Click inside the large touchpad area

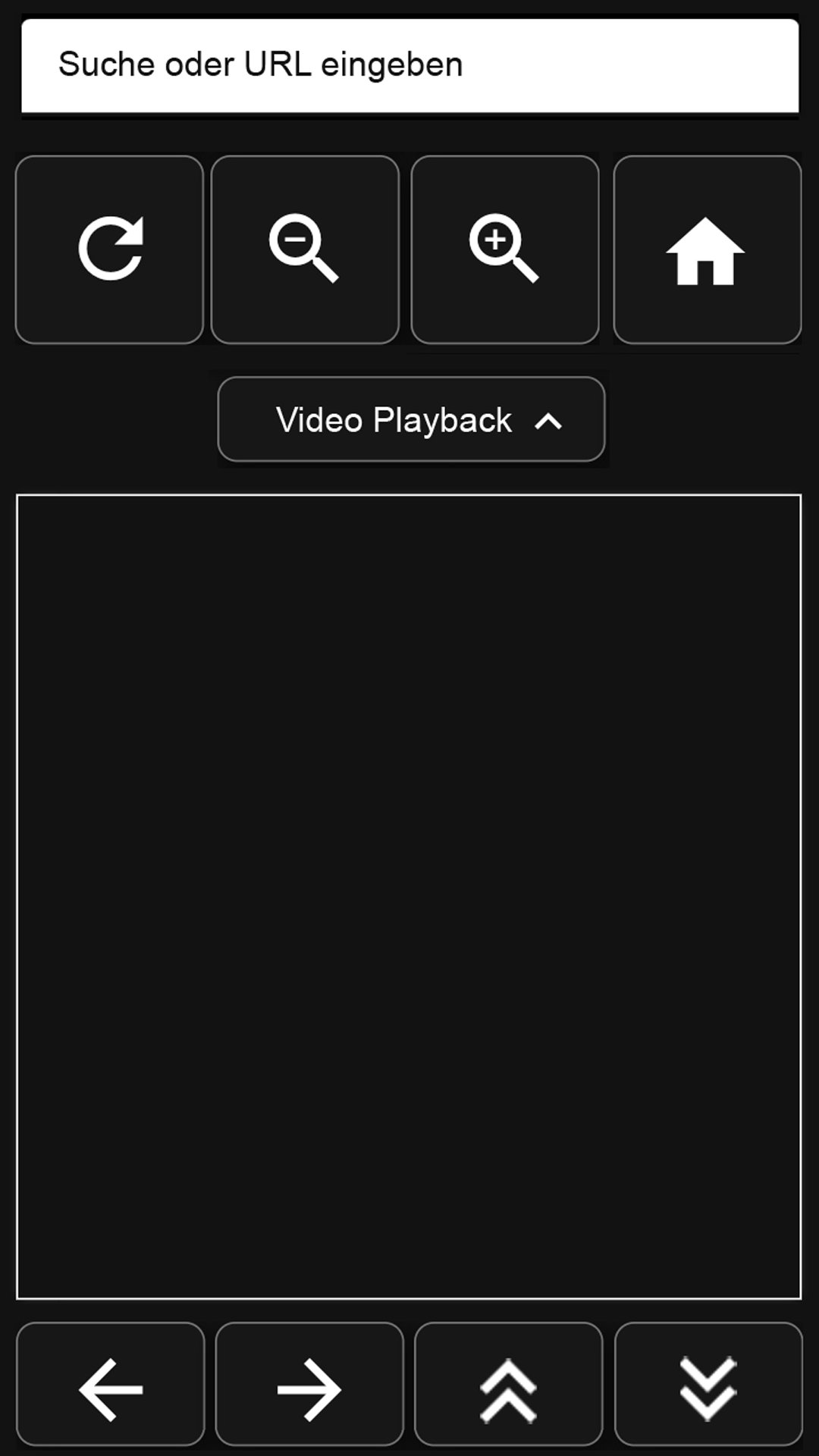(x=409, y=896)
